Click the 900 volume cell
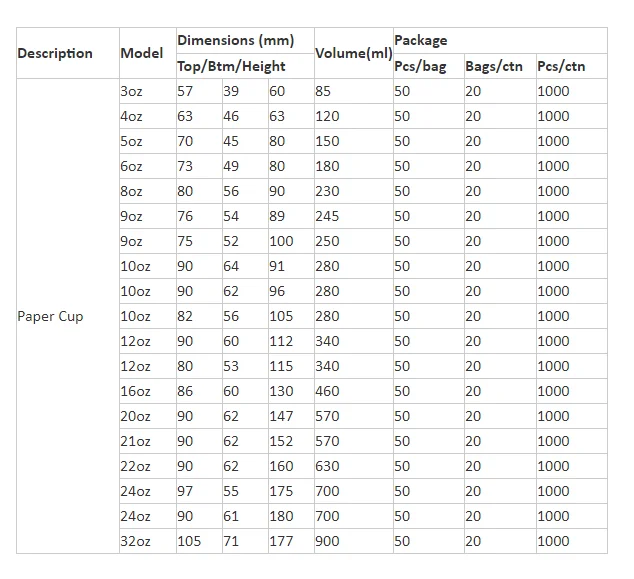This screenshot has width=634, height=579. tap(327, 542)
